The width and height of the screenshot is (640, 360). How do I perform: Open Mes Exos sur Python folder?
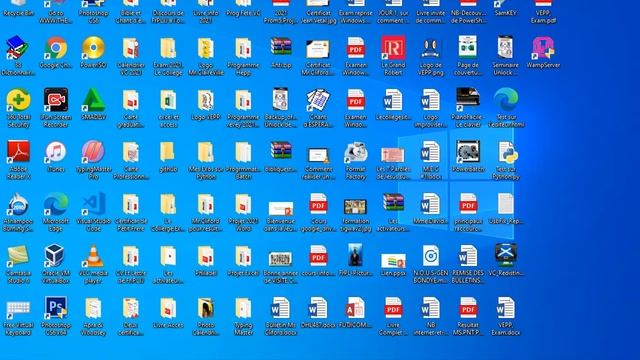tap(206, 152)
